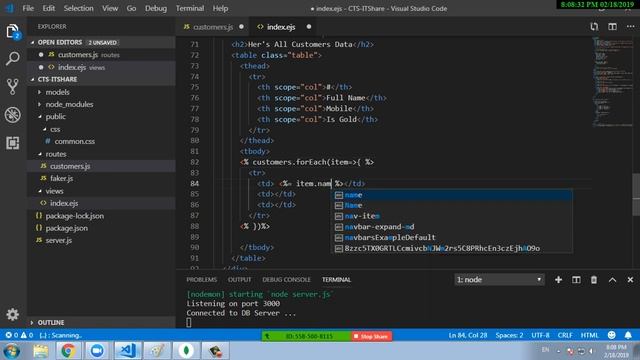Open the Extensions view
The image size is (640, 360).
[13, 143]
